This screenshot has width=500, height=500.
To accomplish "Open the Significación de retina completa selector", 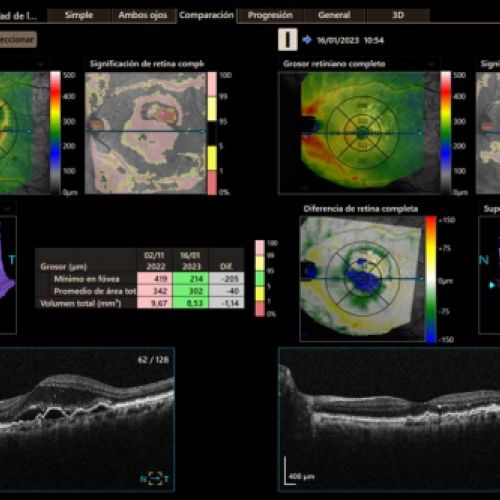I will click(147, 64).
